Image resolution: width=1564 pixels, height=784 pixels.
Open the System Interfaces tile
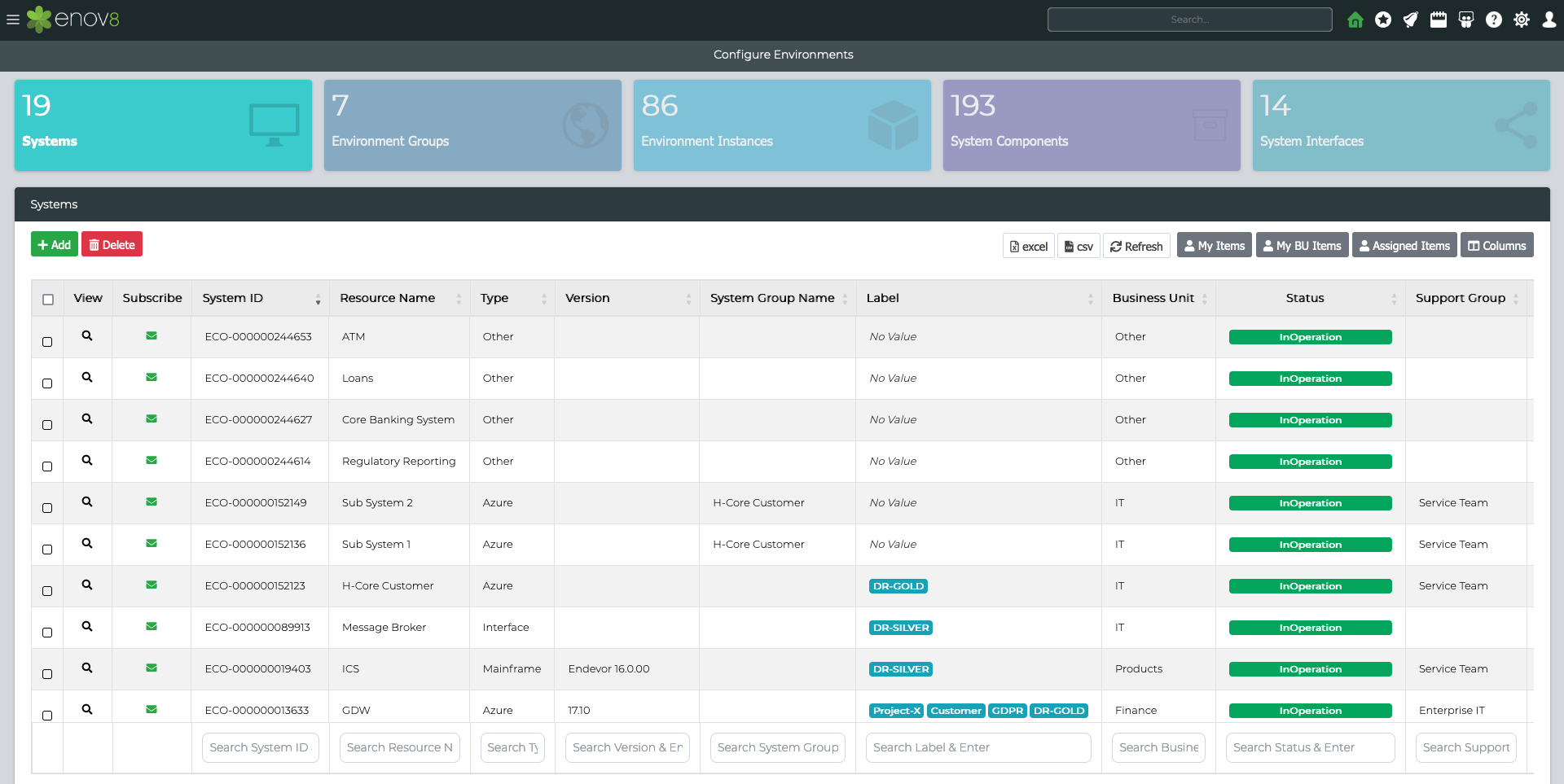click(1401, 125)
